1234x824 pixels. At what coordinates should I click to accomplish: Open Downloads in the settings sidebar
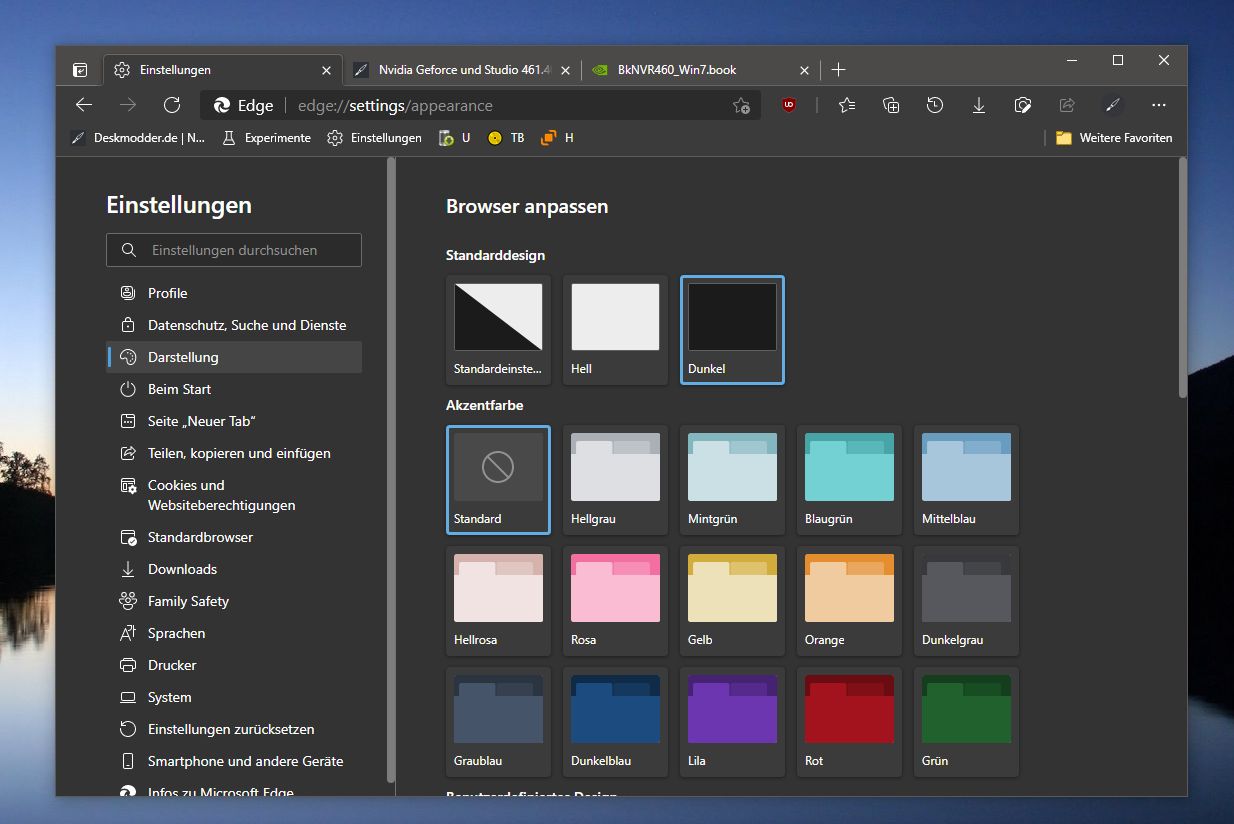[x=234, y=569]
